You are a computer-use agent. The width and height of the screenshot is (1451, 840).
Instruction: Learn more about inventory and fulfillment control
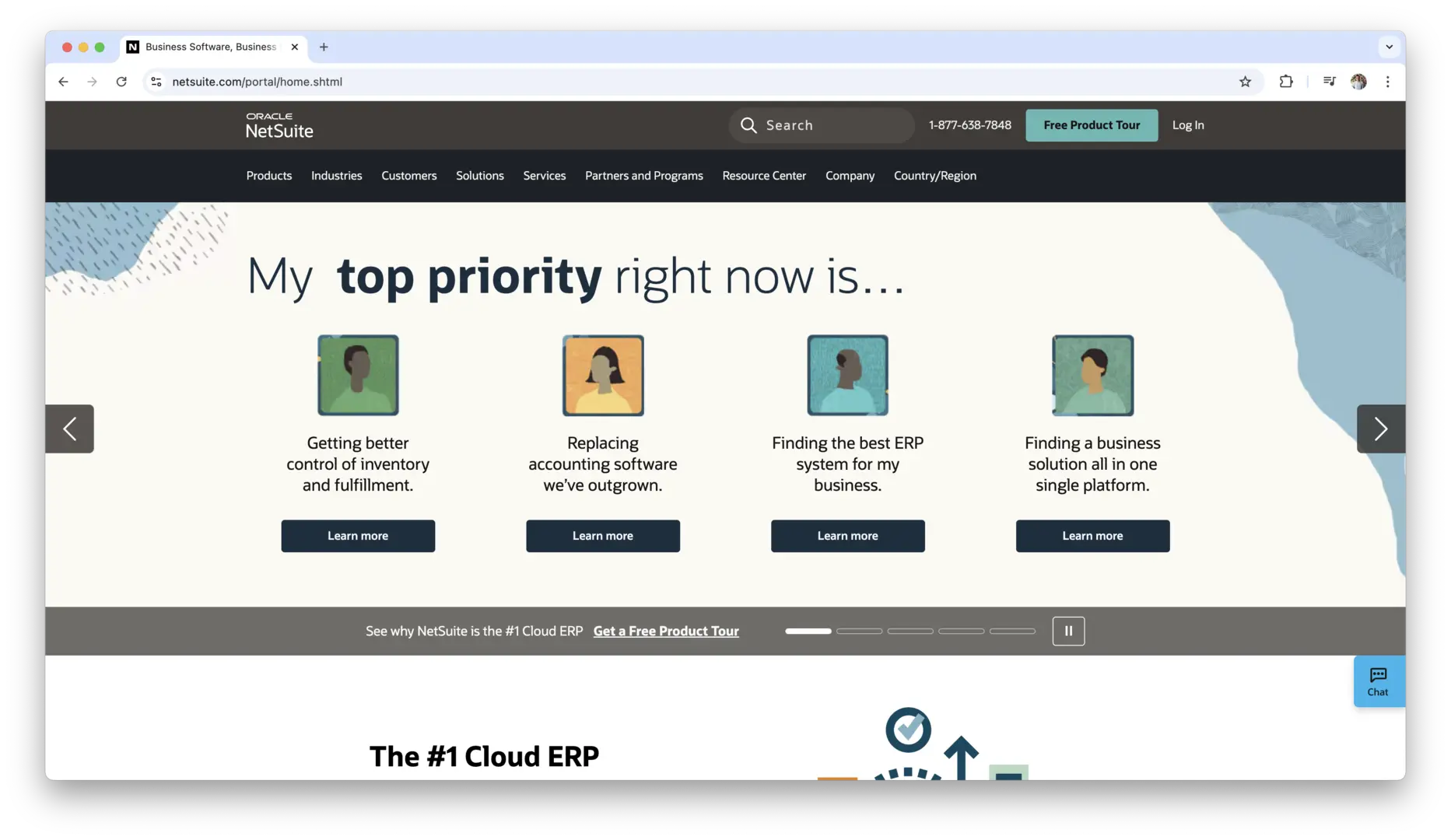(358, 536)
